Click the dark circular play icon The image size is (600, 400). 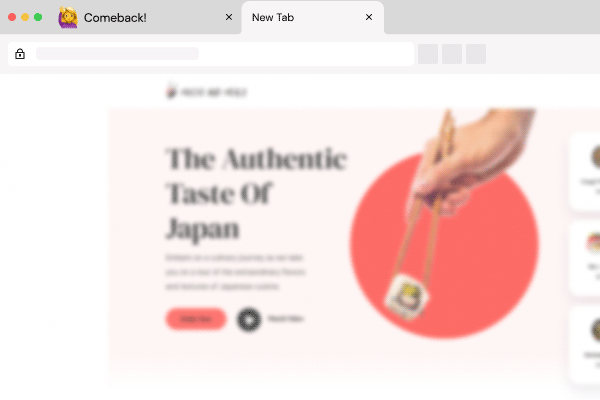pos(249,320)
